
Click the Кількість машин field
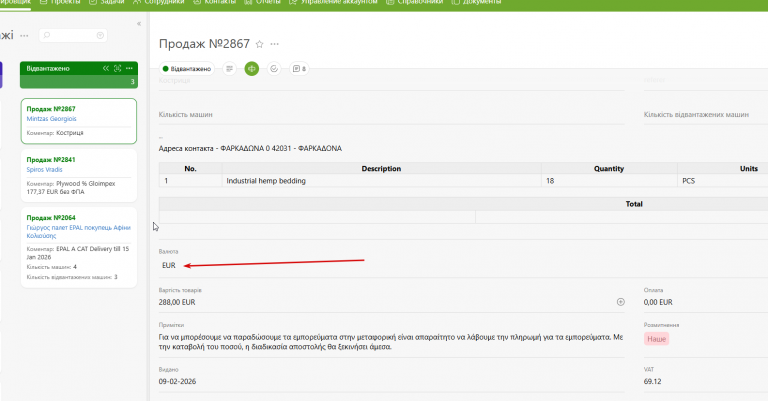click(x=391, y=115)
